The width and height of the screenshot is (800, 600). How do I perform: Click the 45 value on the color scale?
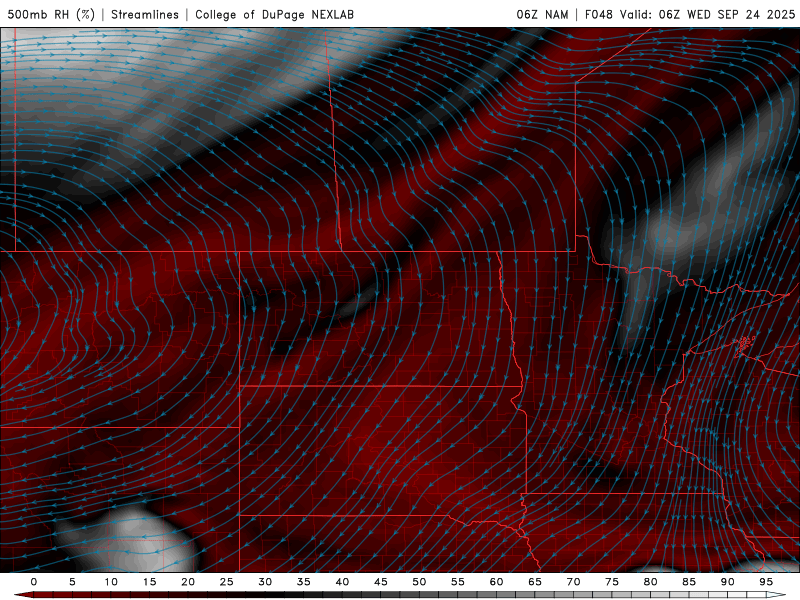coord(380,582)
